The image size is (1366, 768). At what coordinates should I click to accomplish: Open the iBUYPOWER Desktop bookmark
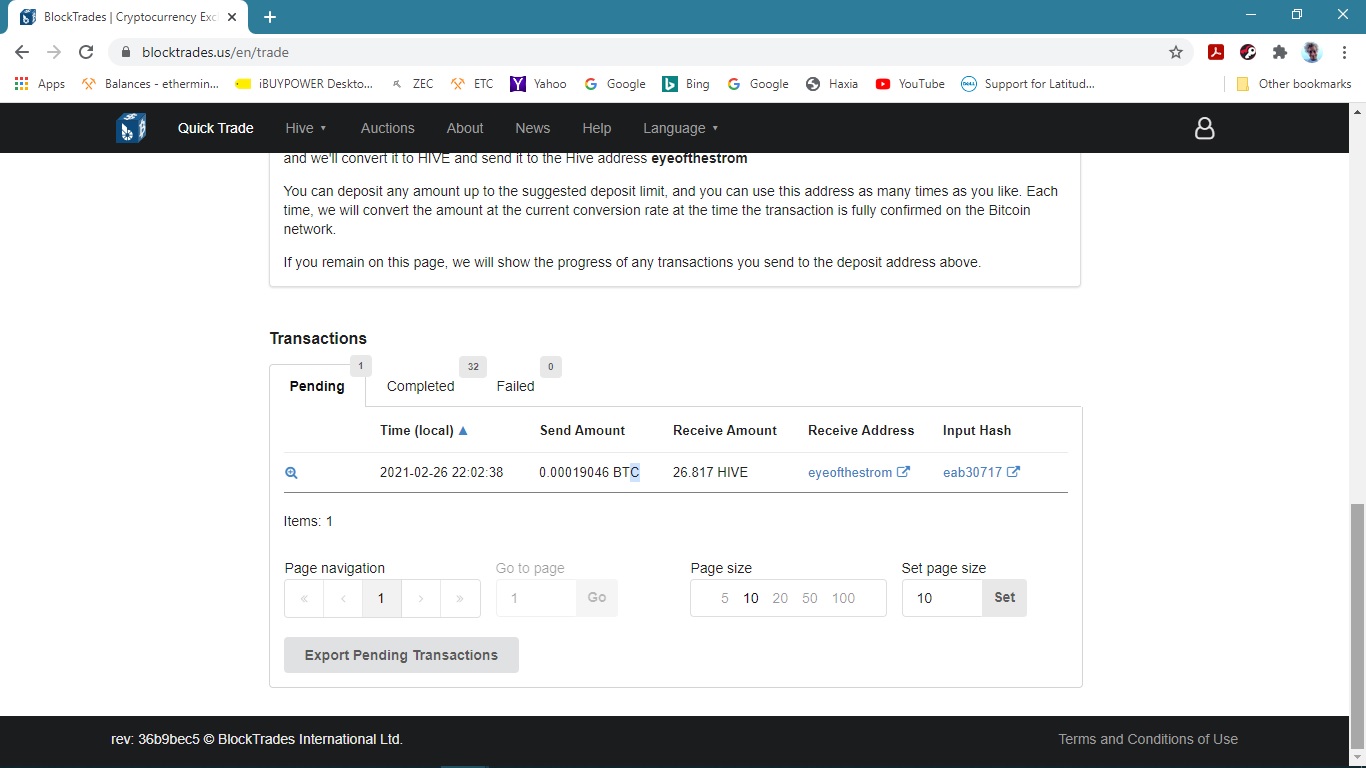[x=304, y=84]
